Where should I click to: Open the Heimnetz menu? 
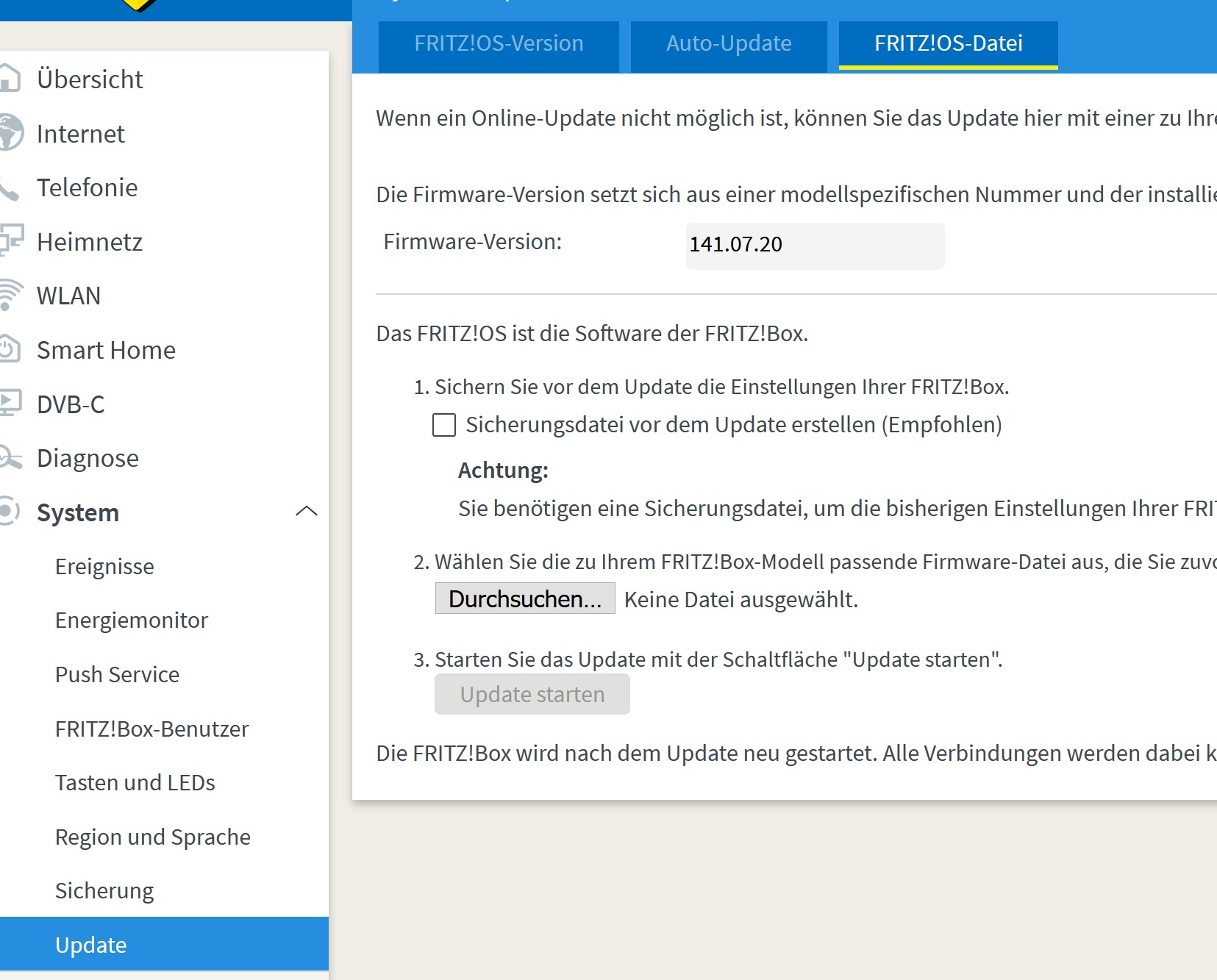pos(90,242)
